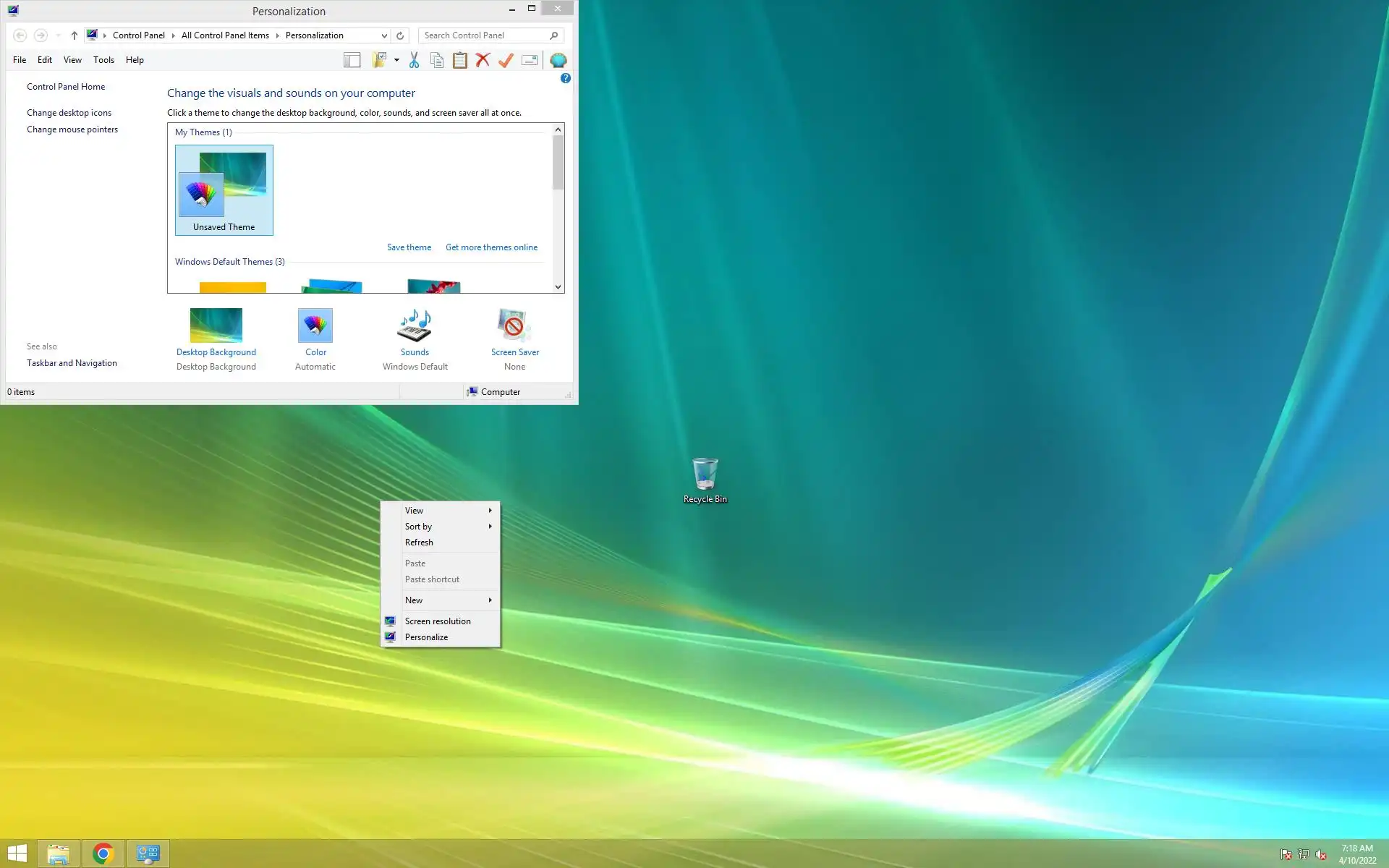Expand the folder options toolbar dropdown arrow
The width and height of the screenshot is (1389, 868).
(x=396, y=60)
